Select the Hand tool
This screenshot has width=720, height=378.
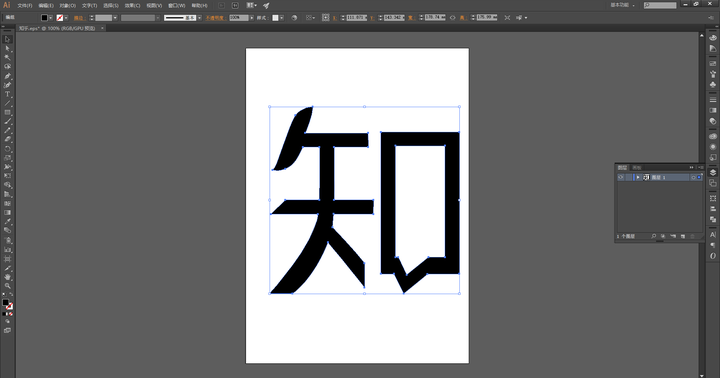pos(7,277)
